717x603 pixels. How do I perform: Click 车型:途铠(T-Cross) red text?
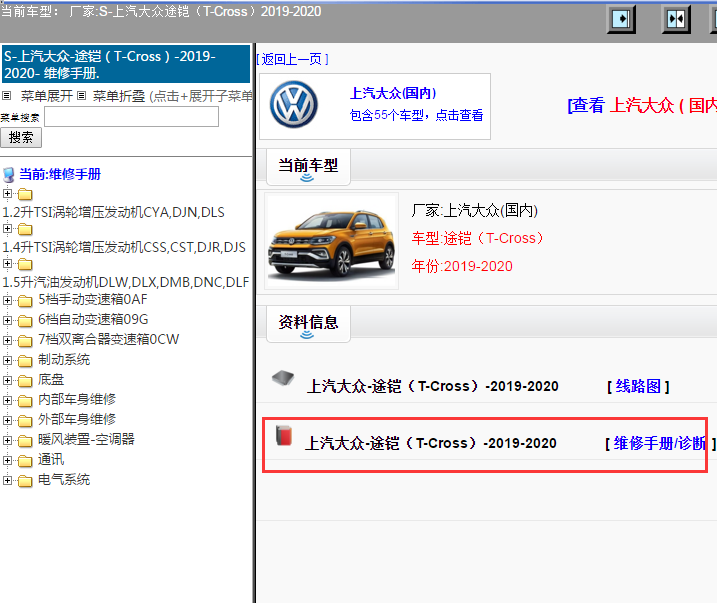point(477,238)
